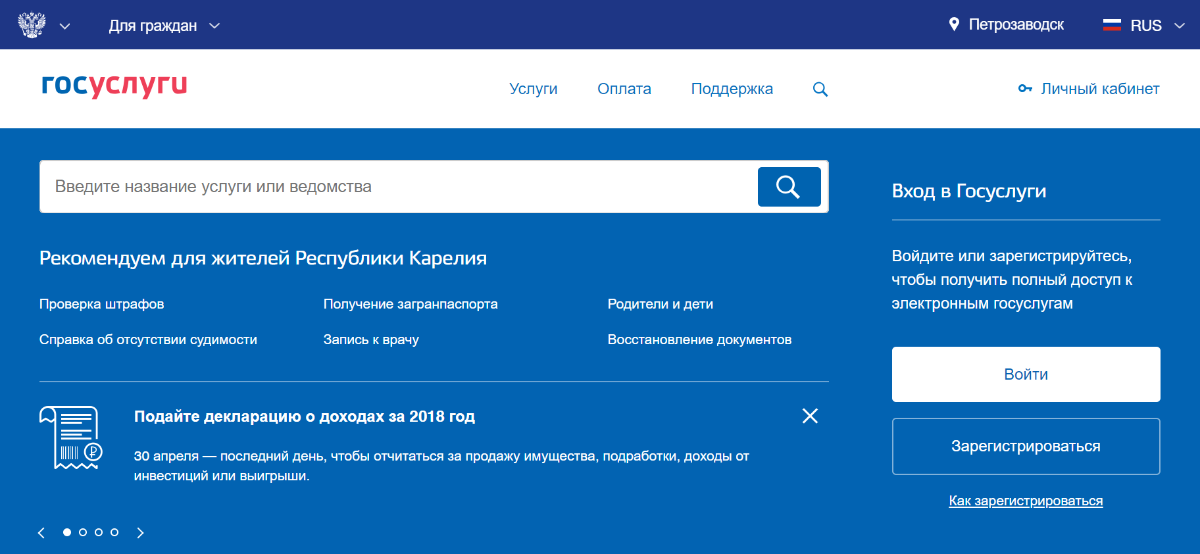Select the second carousel dot
1200x554 pixels.
pyautogui.click(x=83, y=532)
